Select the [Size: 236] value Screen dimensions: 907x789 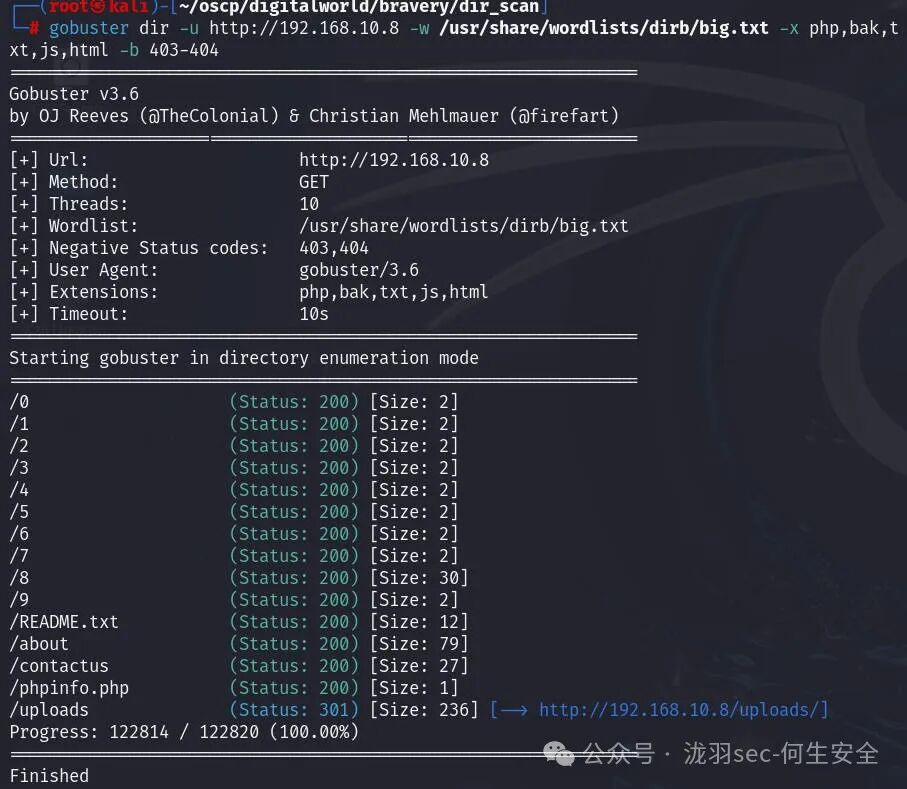coord(424,710)
